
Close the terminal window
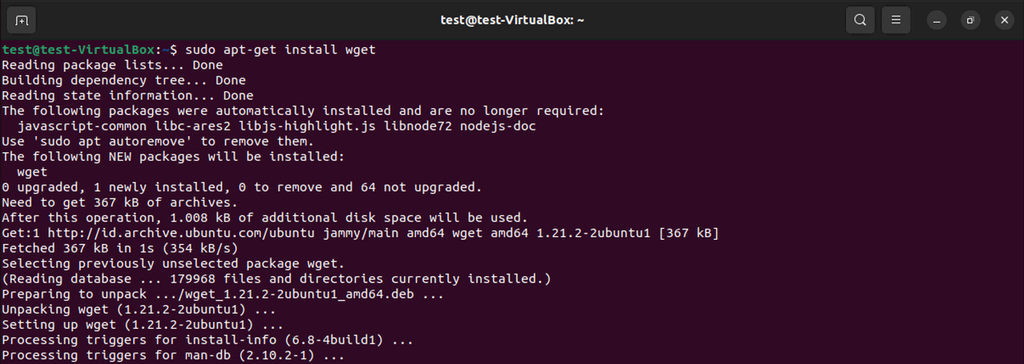coord(1004,20)
